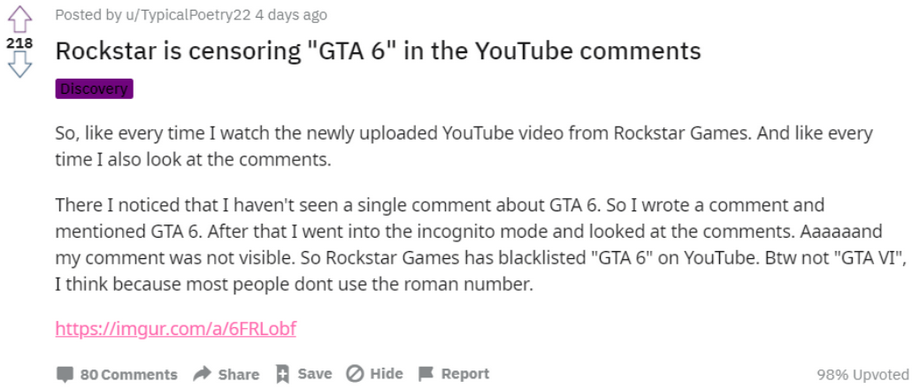Click the Save text label
Viewport: 920px width, 389px height.
[x=314, y=374]
